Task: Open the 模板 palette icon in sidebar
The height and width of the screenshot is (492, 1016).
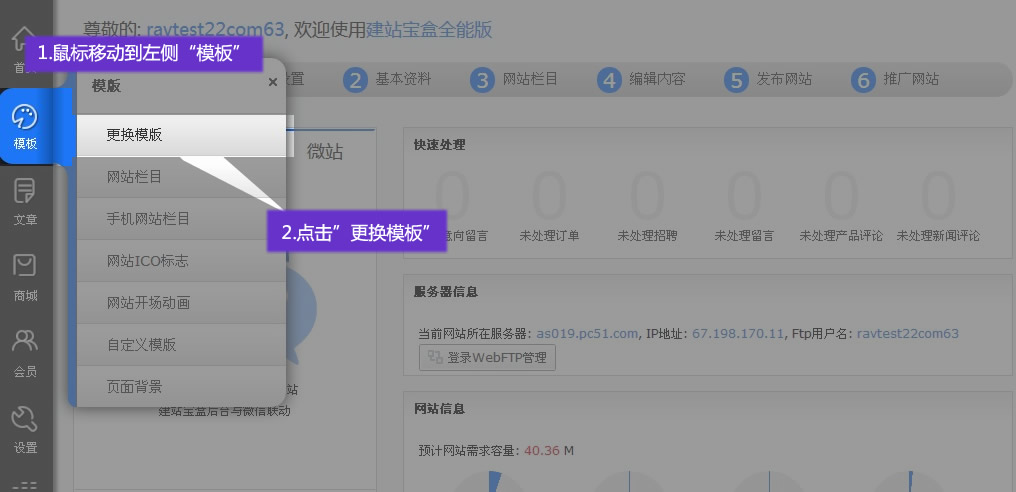Action: [x=25, y=126]
